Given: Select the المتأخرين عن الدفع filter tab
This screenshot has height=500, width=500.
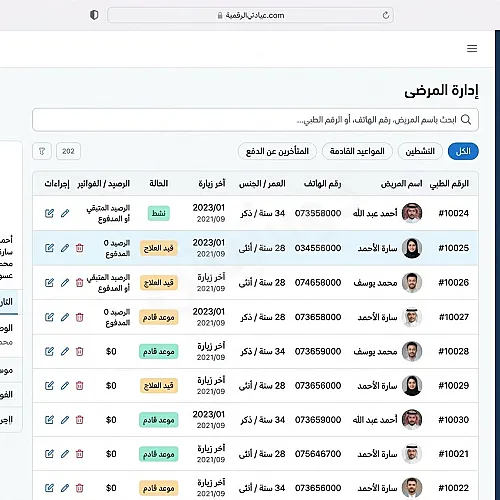Looking at the screenshot, I should point(277,151).
